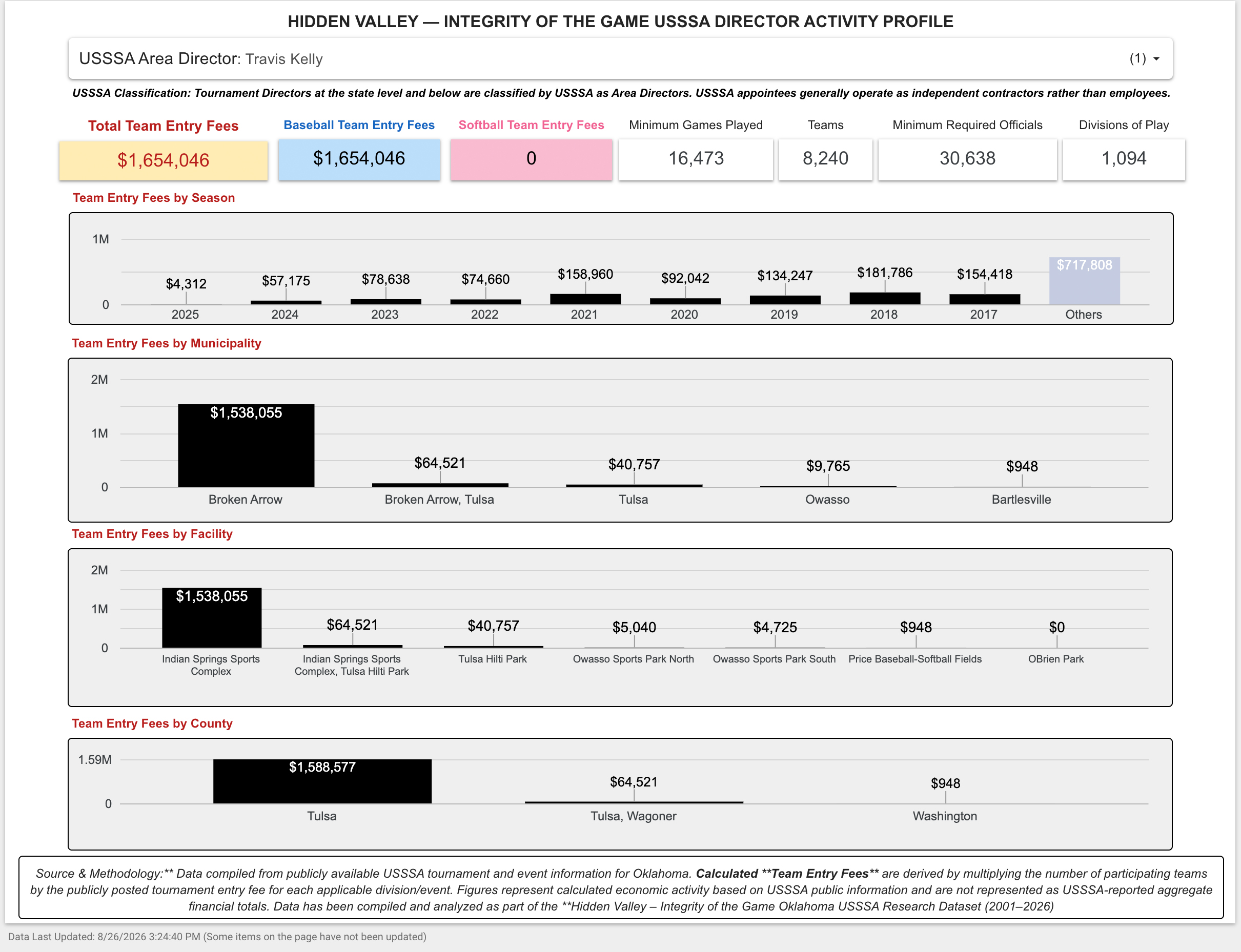Click the Price Baseball-Softball Fields axis label
Screen dimensions: 1241x952
pos(915,659)
